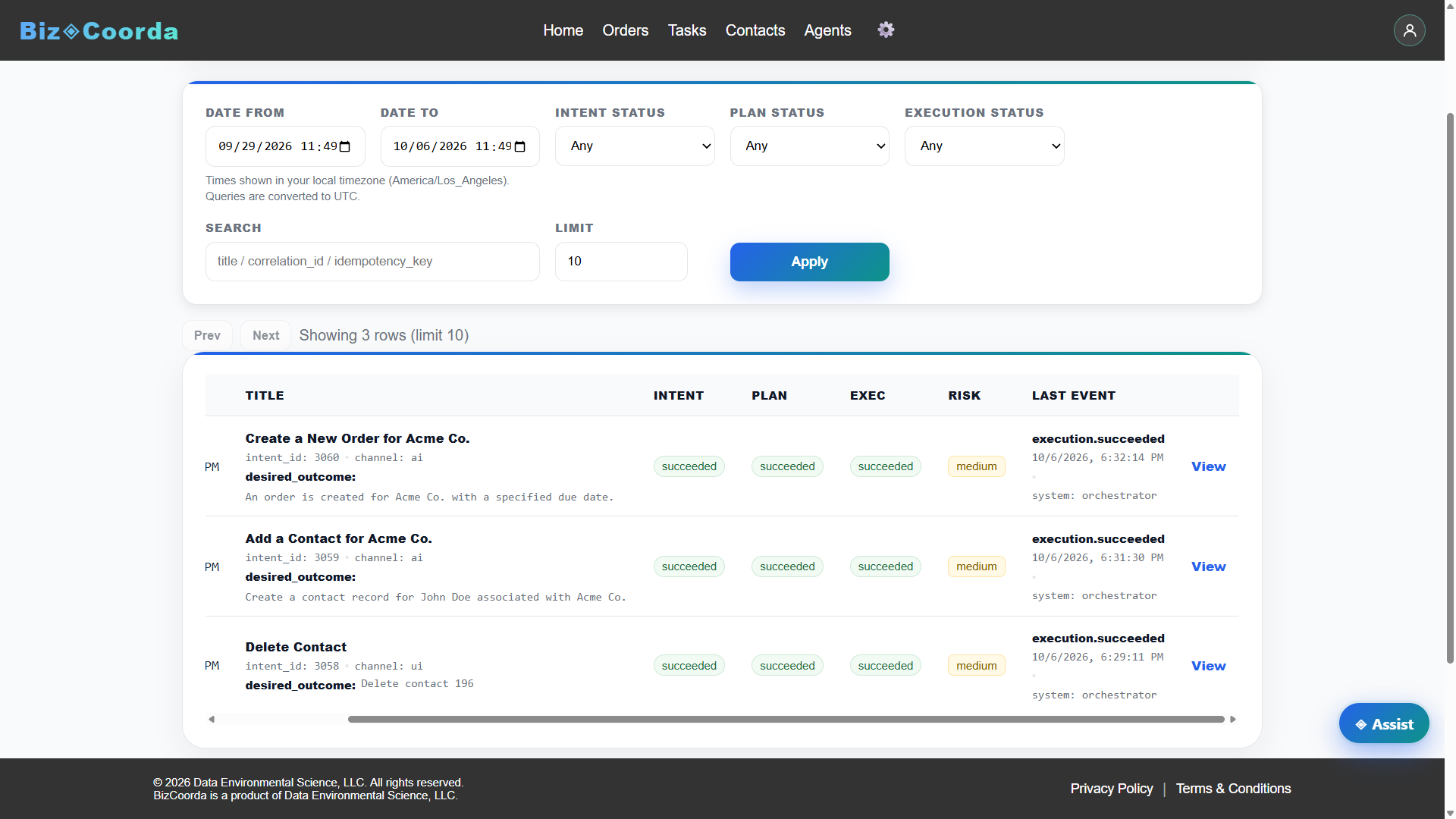Click the Apply button
Viewport: 1456px width, 819px height.
809,262
